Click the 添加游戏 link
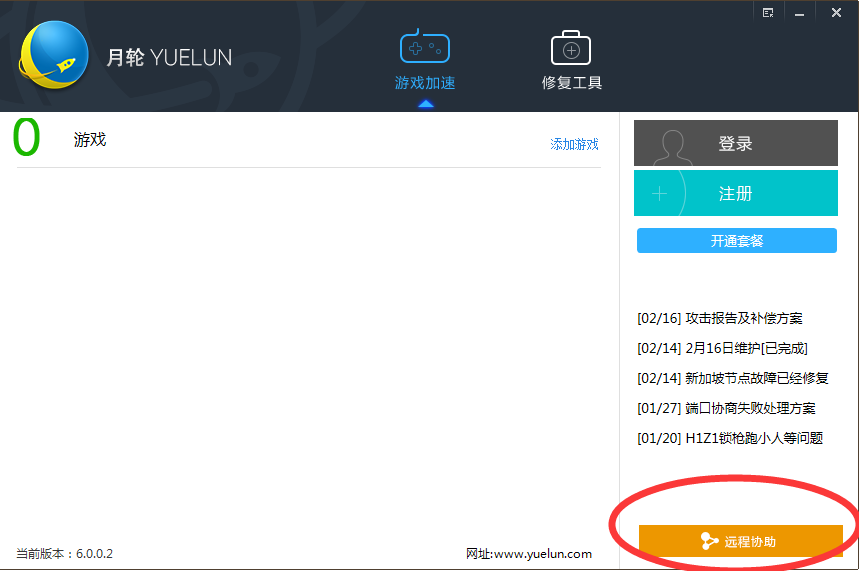 [x=574, y=144]
